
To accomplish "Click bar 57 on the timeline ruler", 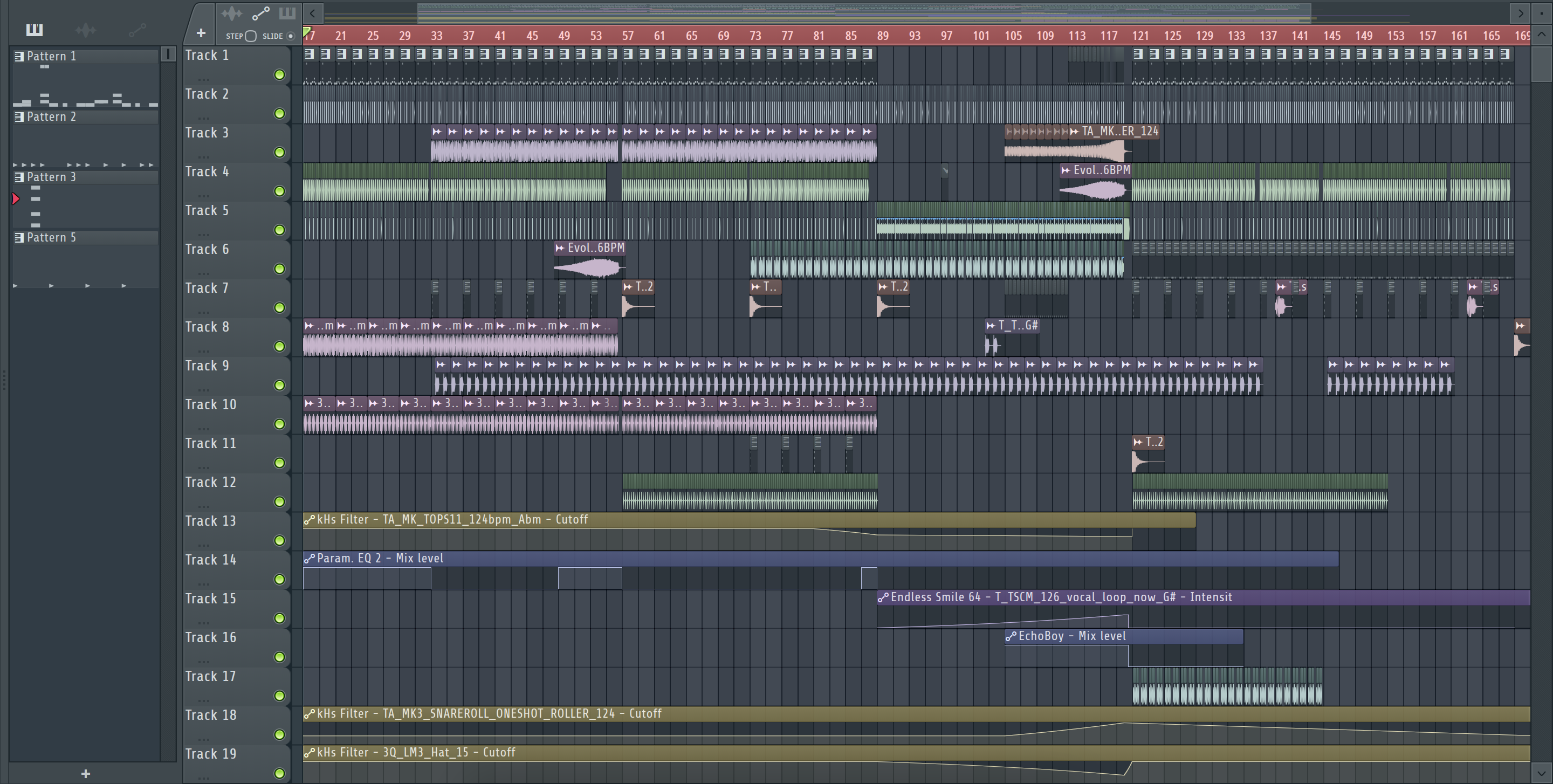I will [628, 36].
